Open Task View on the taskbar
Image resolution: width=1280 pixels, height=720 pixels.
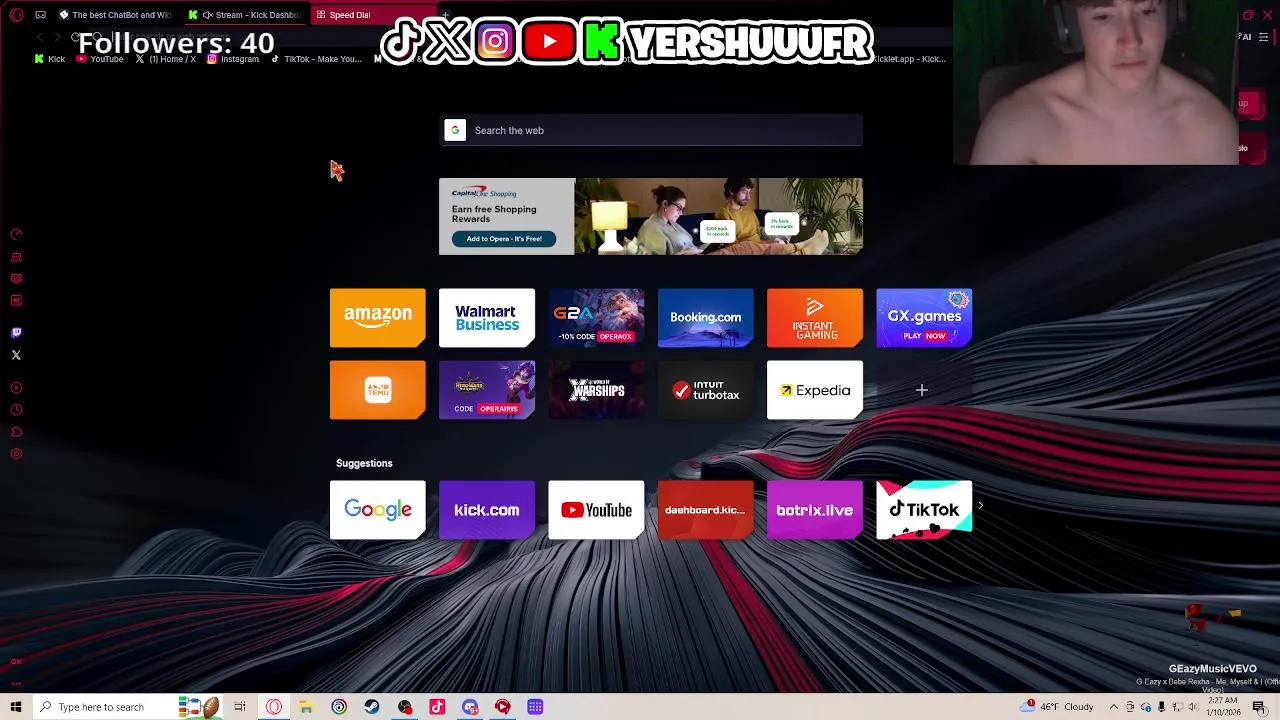240,707
